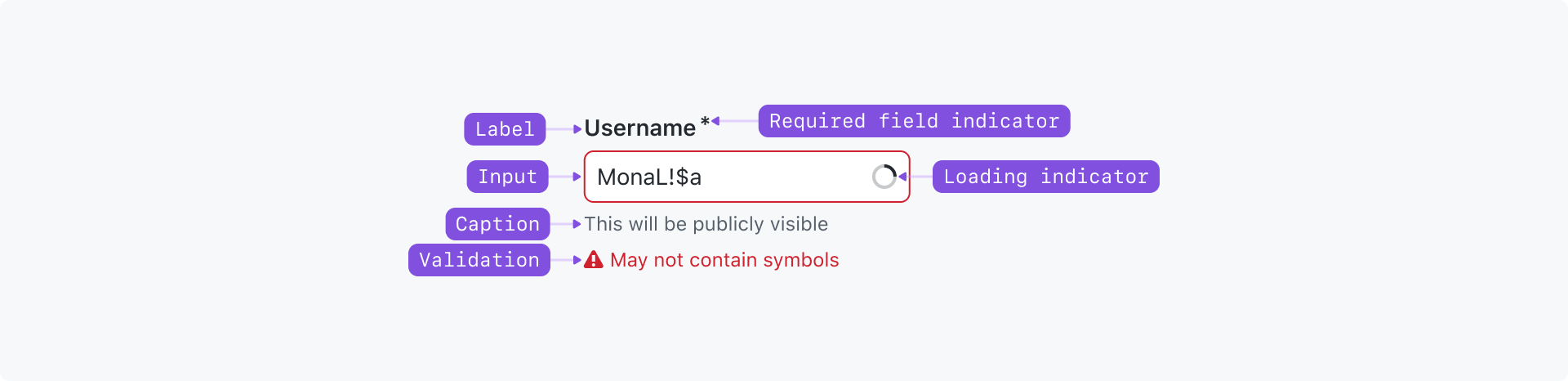The image size is (1568, 381).
Task: Click the purple Caption annotation tag
Action: coord(497,224)
